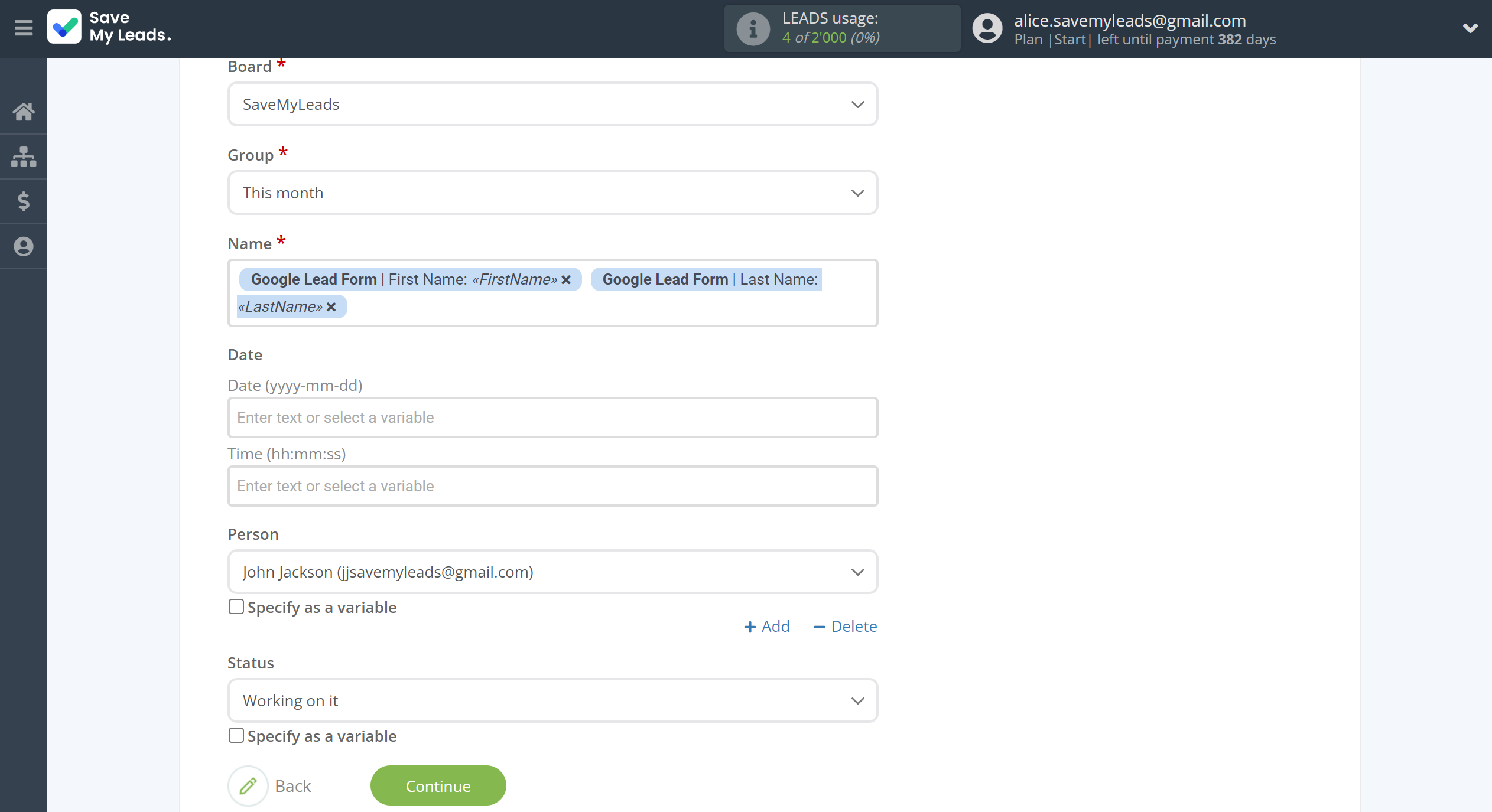Viewport: 1492px width, 812px height.
Task: Click the LEADS usage info icon
Action: 753,28
